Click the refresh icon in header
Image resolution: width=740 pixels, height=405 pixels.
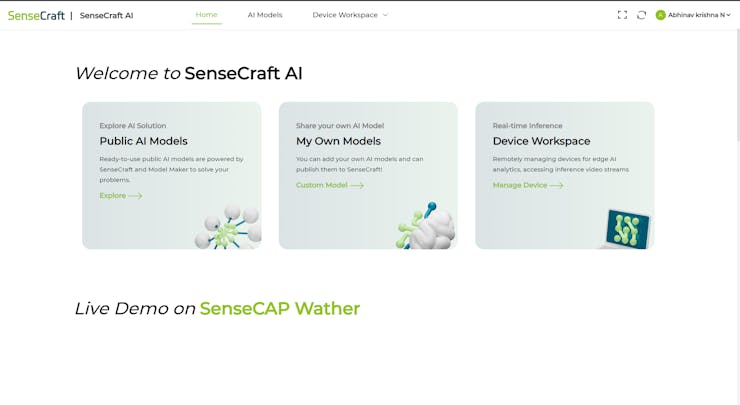click(641, 15)
